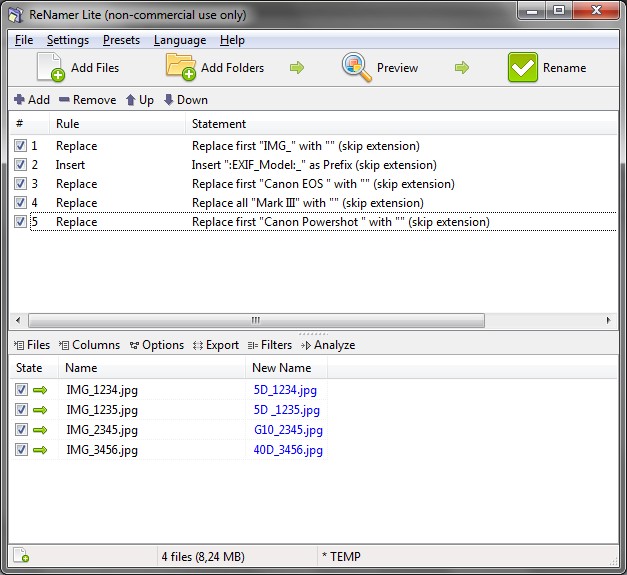
Task: Uncheck the IMG_2345.jpg file checkbox
Action: pos(22,430)
